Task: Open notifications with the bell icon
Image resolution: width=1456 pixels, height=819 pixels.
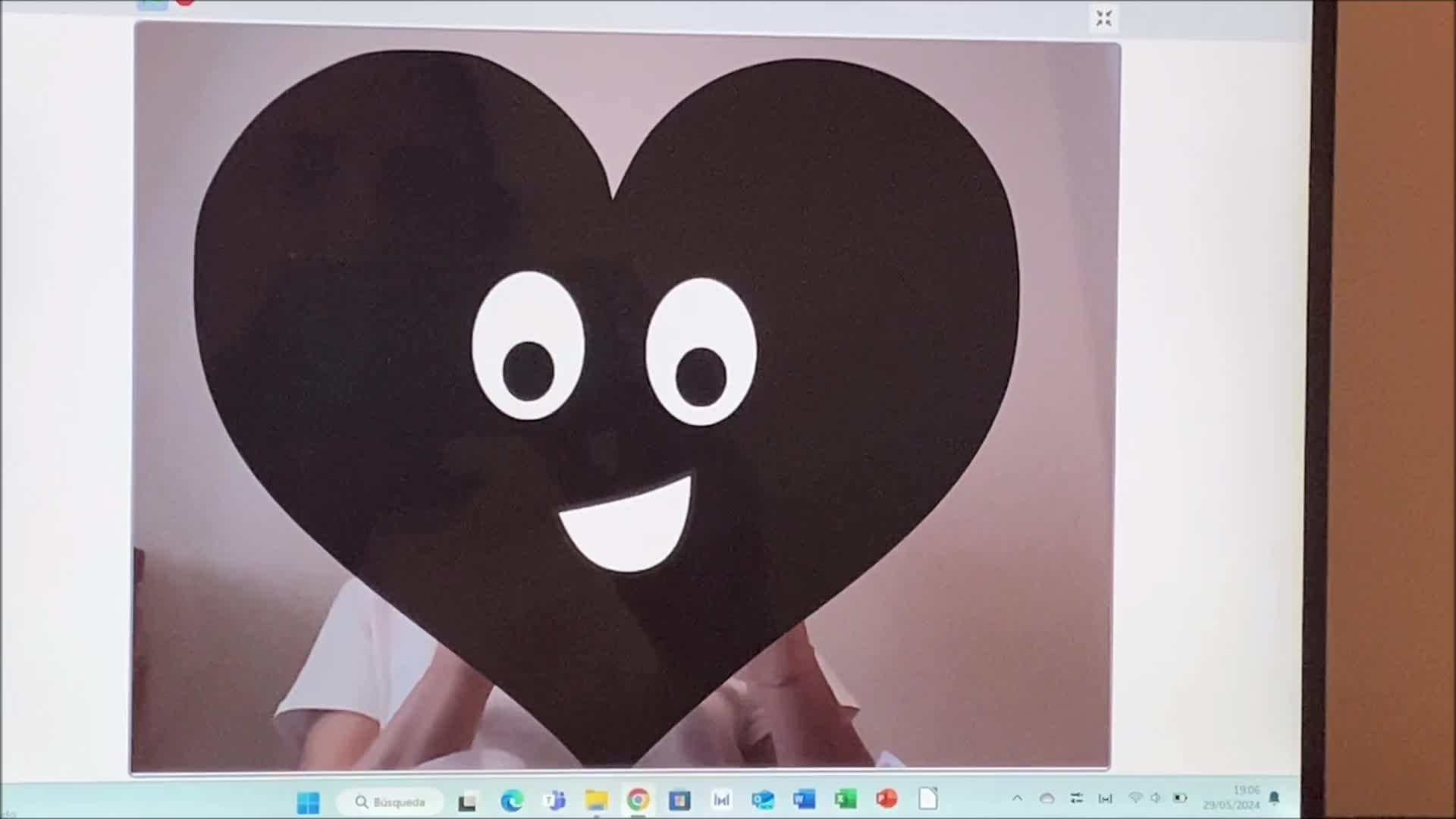Action: click(1274, 797)
